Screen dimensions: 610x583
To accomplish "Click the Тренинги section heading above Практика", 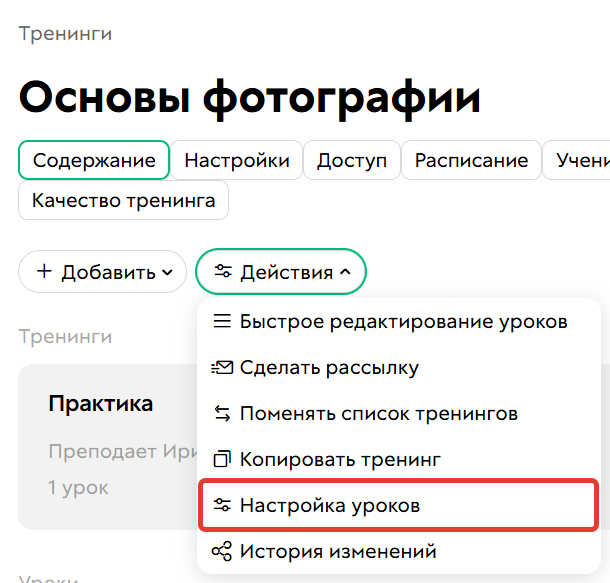I will click(x=65, y=336).
